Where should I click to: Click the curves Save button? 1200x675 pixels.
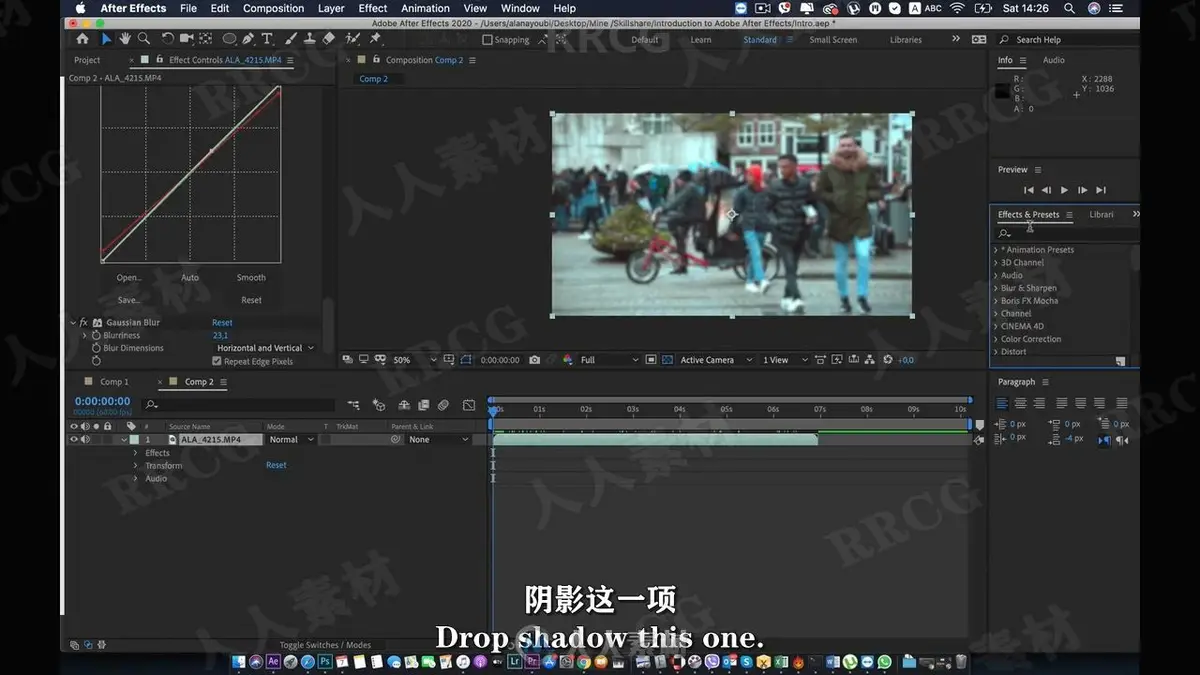click(129, 300)
